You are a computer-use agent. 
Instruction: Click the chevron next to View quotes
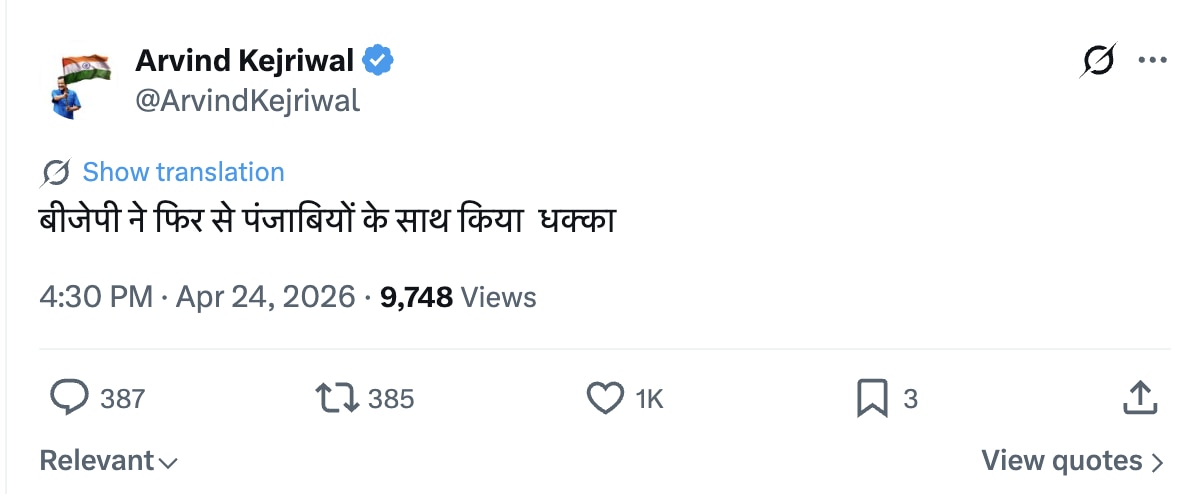(x=1158, y=461)
